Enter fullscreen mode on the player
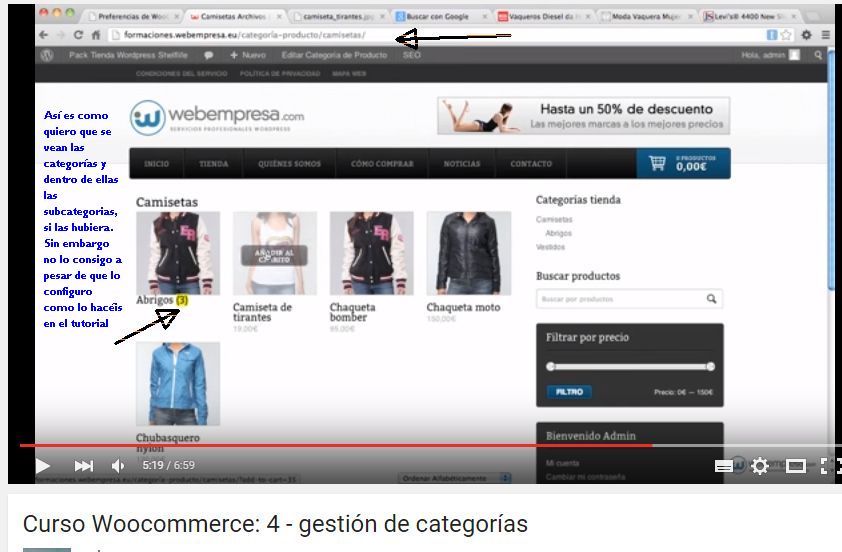 tap(829, 466)
